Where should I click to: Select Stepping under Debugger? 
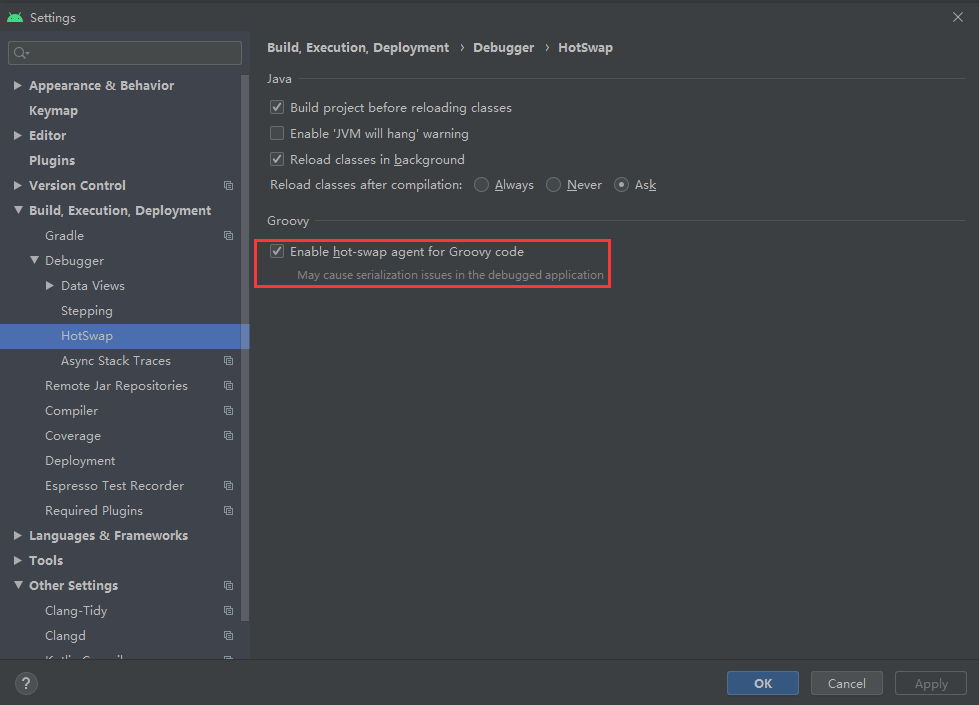pos(87,310)
